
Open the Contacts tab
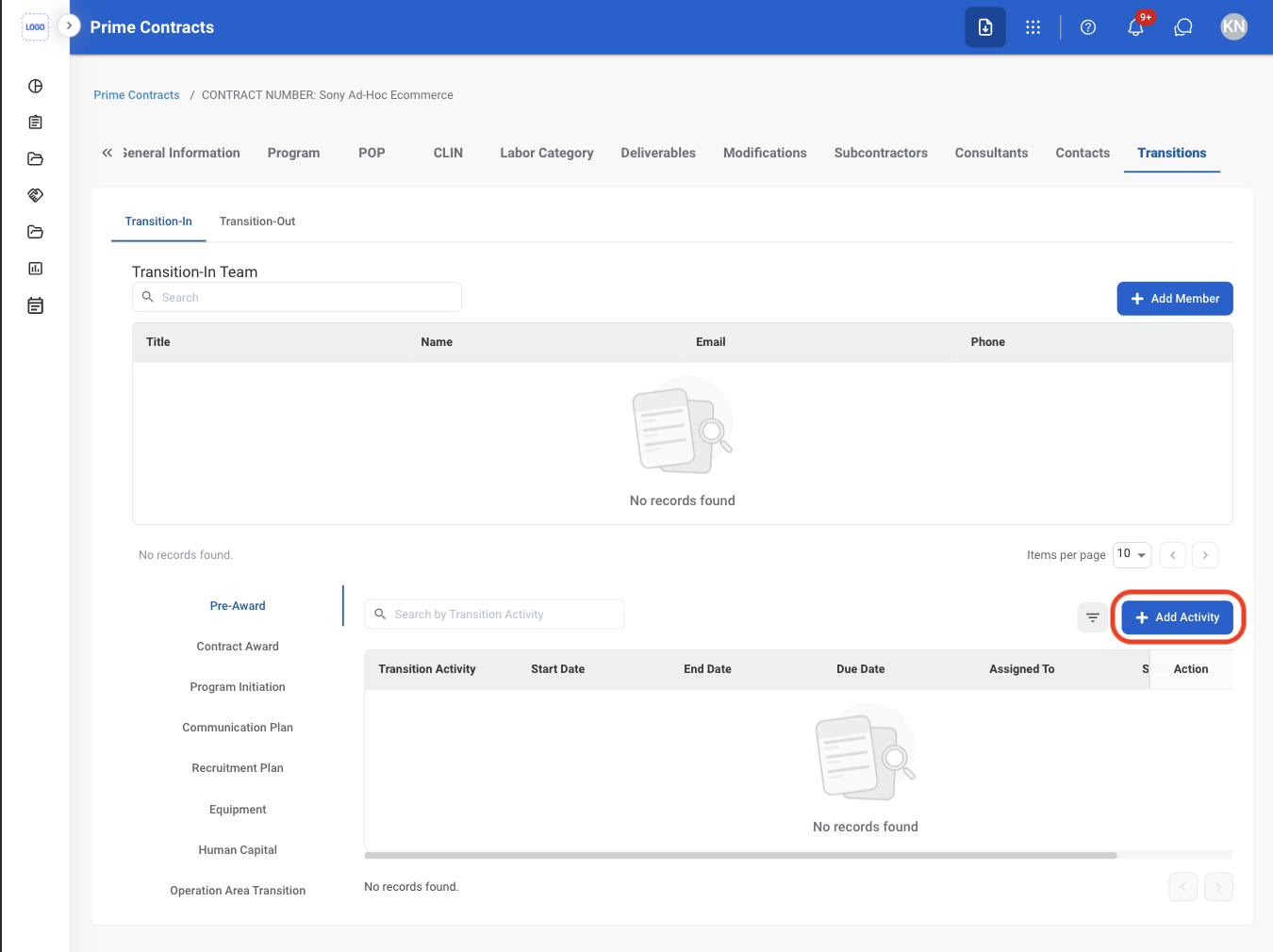click(1083, 153)
